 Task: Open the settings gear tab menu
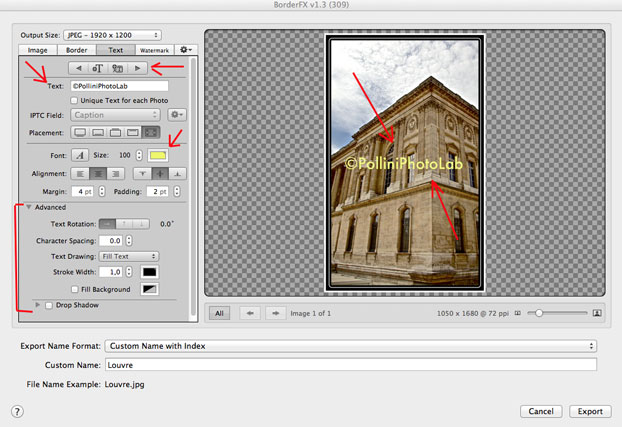[186, 50]
